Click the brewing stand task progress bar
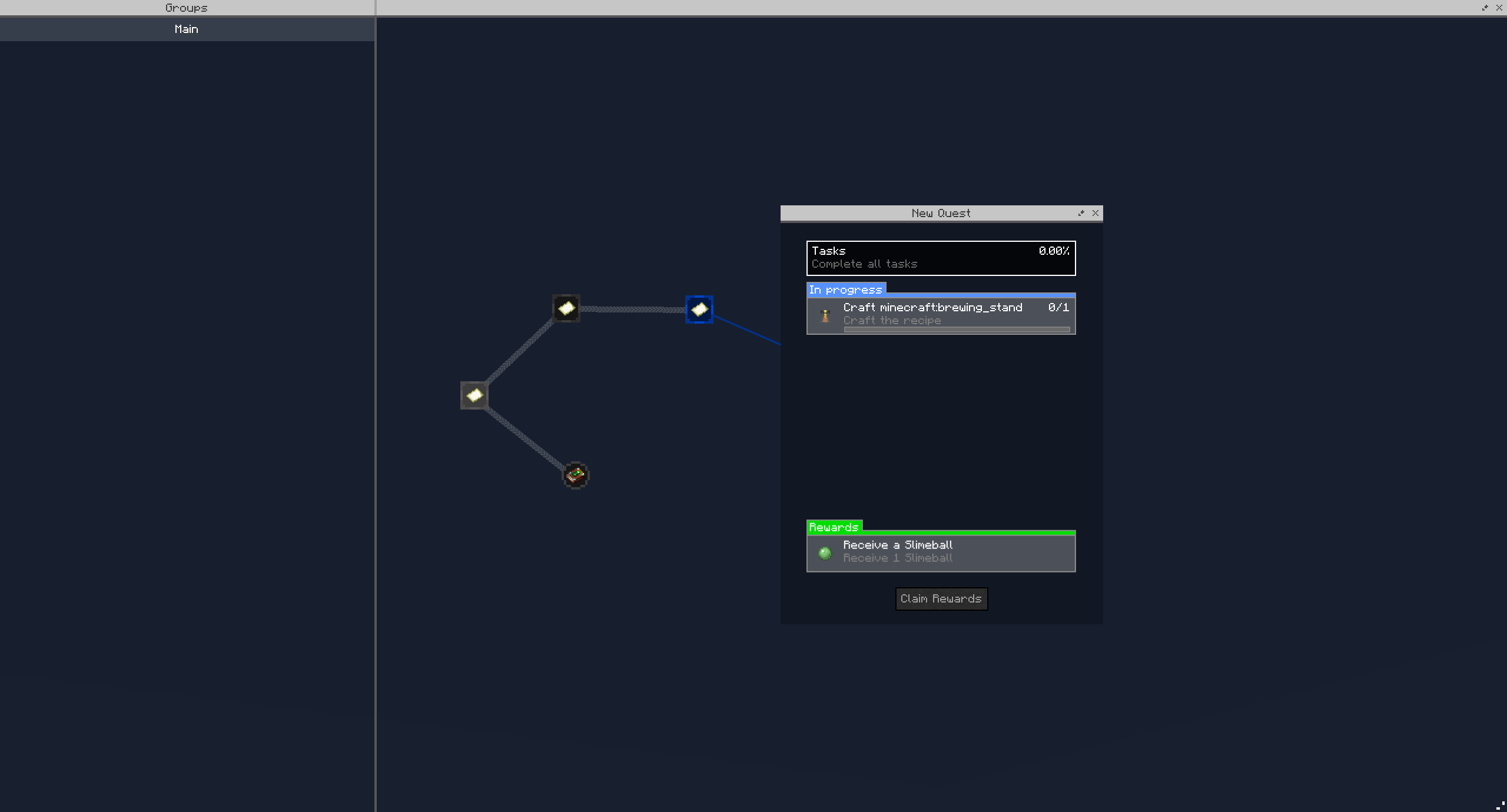1507x812 pixels. pyautogui.click(x=957, y=330)
